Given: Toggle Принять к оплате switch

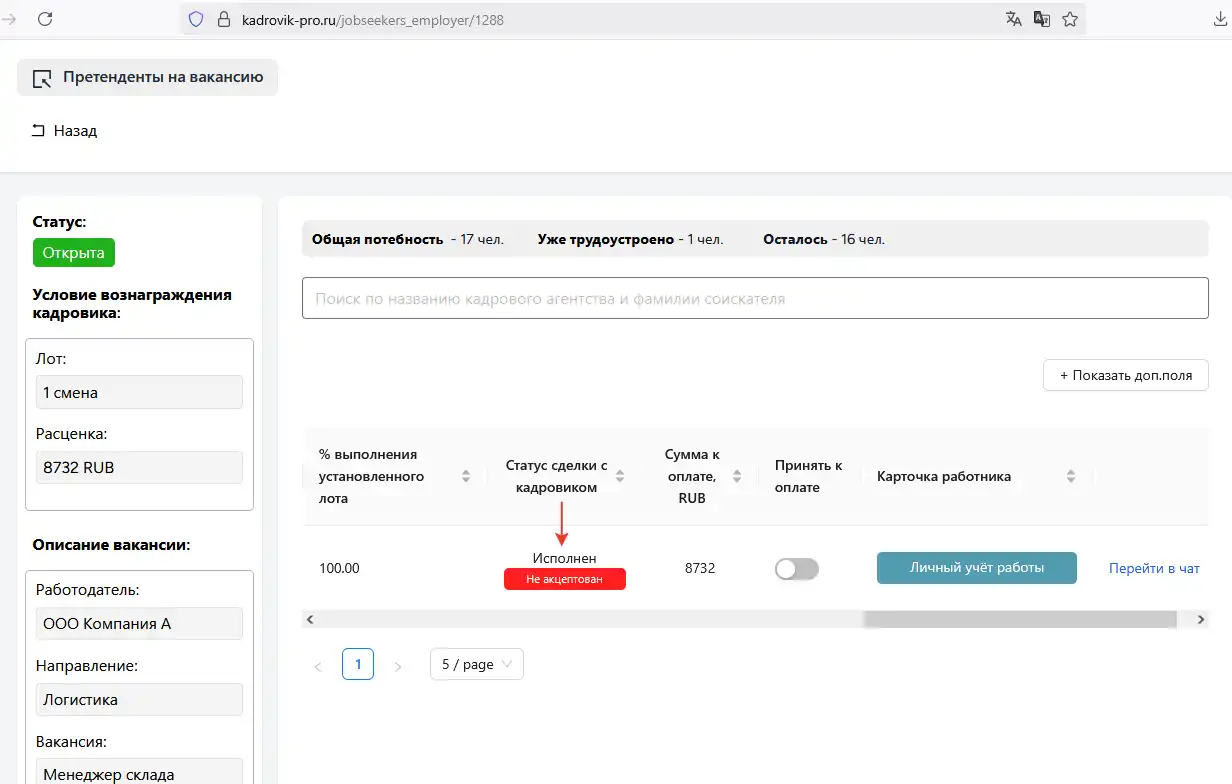Looking at the screenshot, I should pos(796,568).
